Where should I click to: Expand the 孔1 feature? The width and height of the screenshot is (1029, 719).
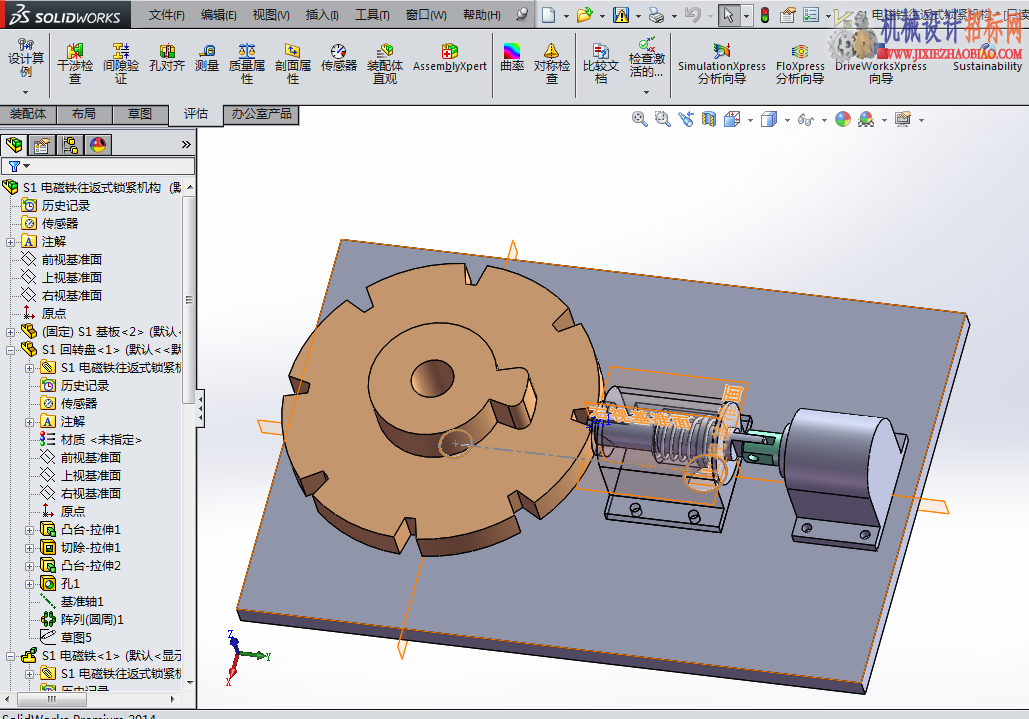(30, 584)
